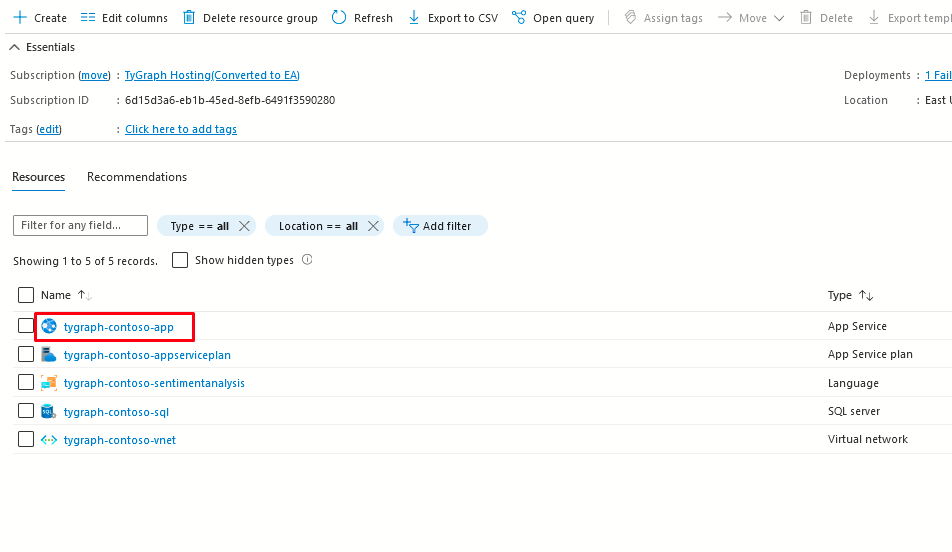Click the Language resource icon

[x=49, y=383]
